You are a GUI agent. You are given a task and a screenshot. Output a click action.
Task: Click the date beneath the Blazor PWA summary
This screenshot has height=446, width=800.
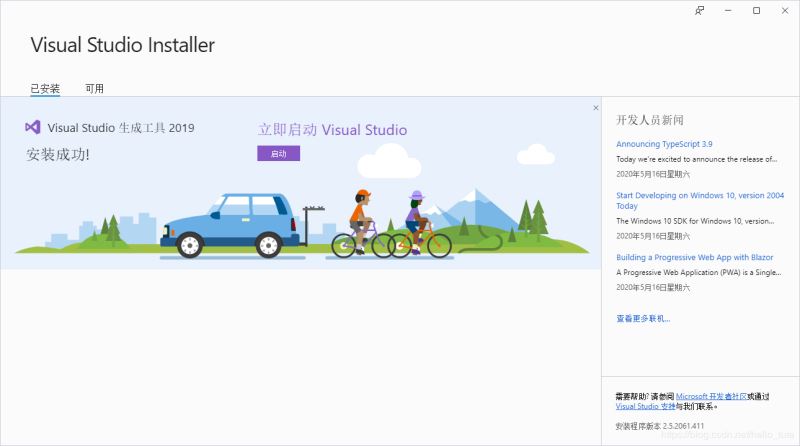pyautogui.click(x=653, y=287)
